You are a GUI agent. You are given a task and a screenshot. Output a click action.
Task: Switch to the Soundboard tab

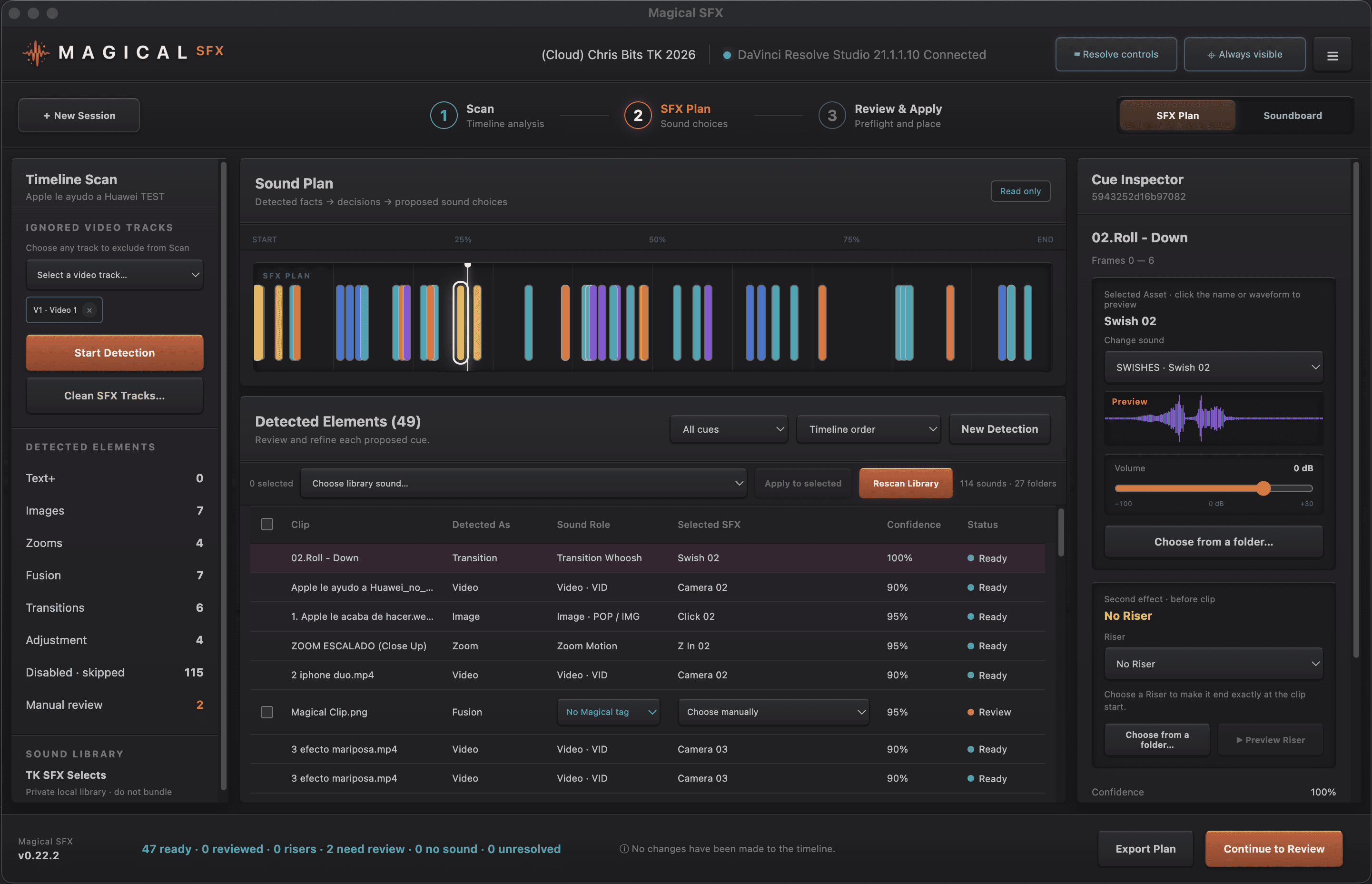click(x=1292, y=115)
